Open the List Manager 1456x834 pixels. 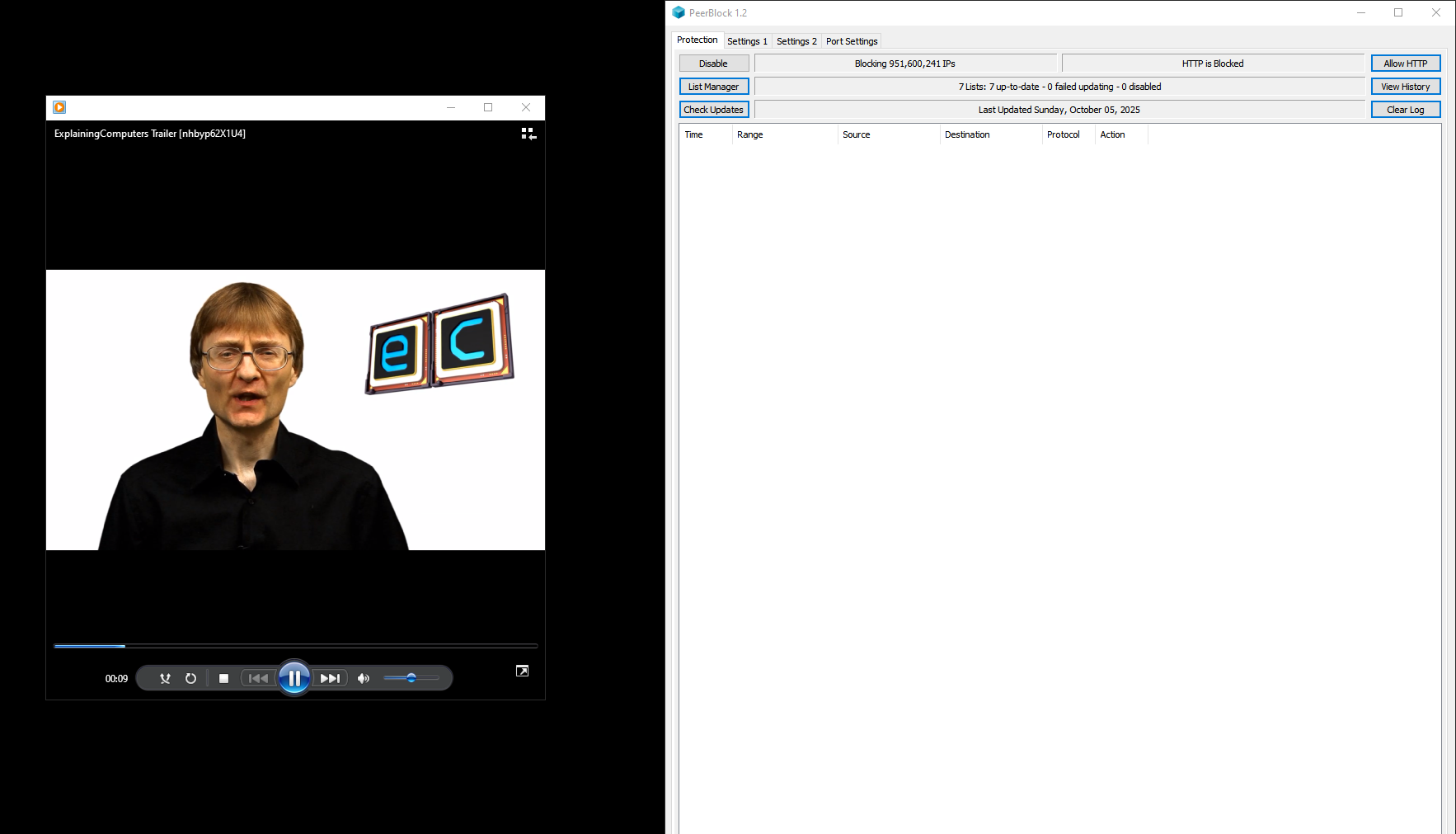(714, 87)
